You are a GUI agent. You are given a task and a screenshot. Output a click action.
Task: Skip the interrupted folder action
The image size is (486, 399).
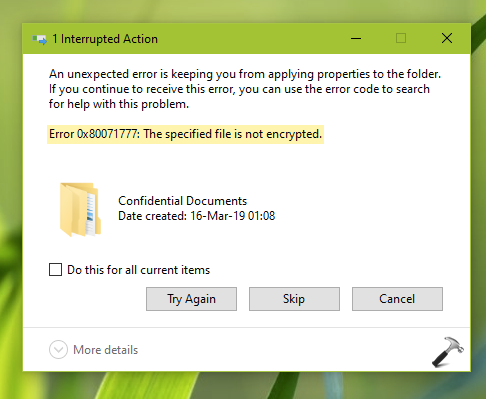coord(294,299)
